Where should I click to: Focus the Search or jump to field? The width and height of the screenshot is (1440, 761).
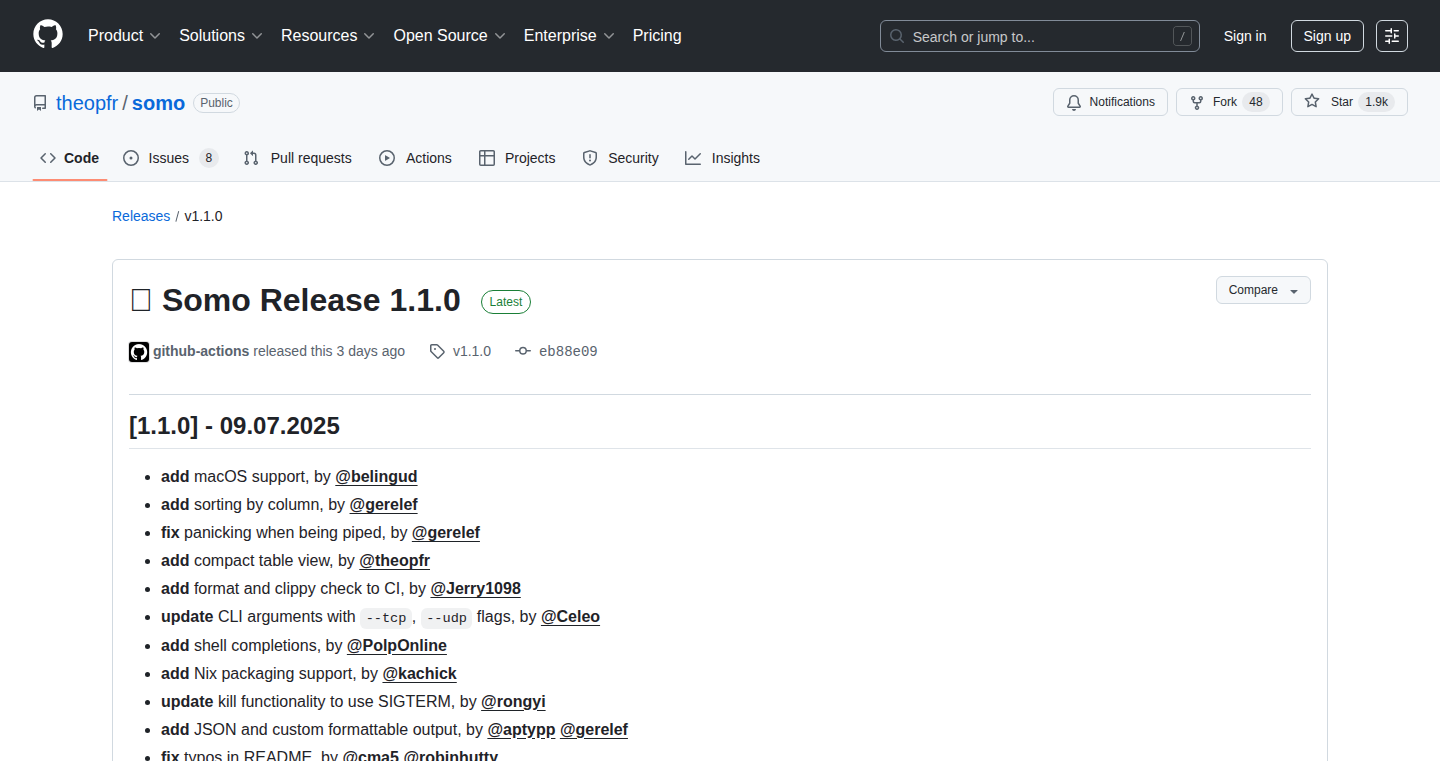[1040, 36]
